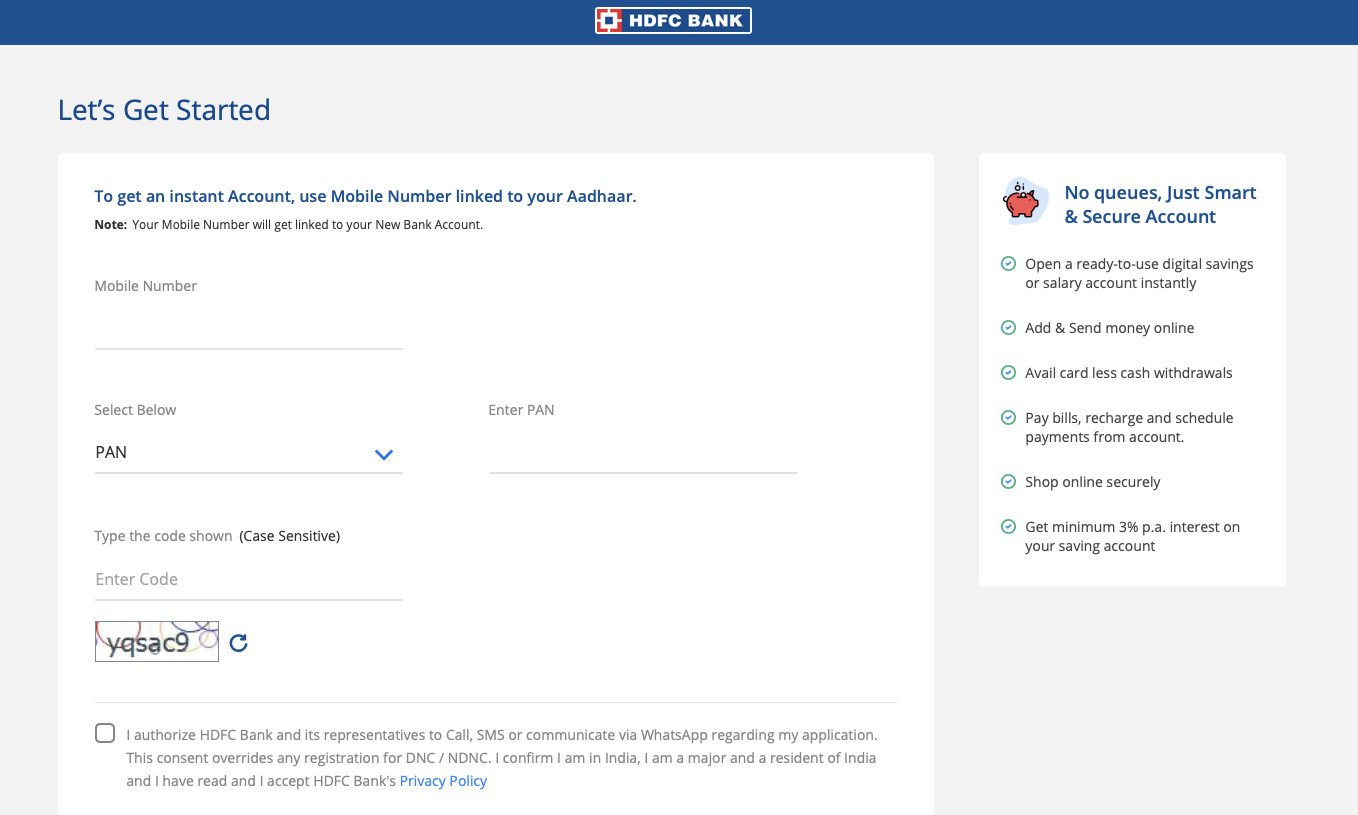Click the checkmark icon beside "Pay bills, recharge and schedule"
Viewport: 1358px width, 815px height.
[x=1009, y=418]
